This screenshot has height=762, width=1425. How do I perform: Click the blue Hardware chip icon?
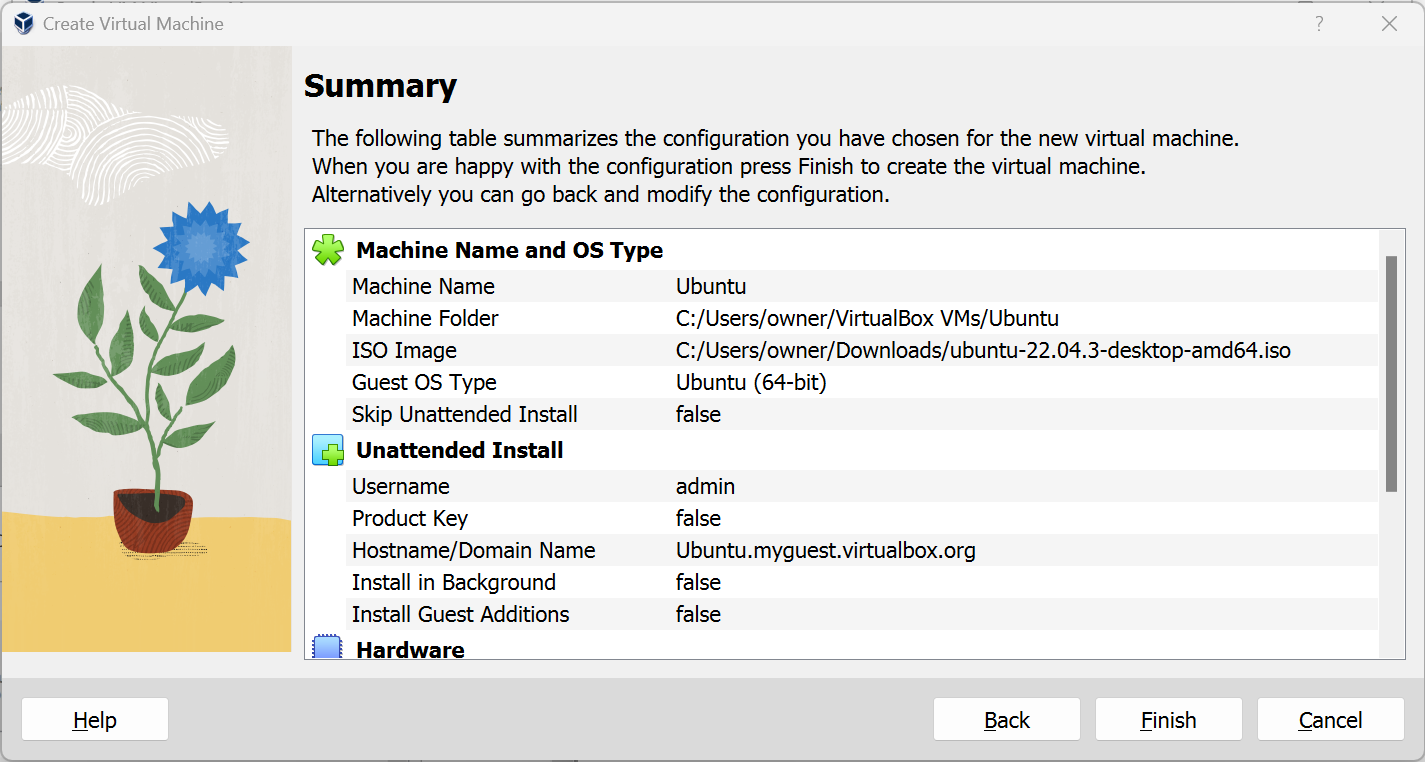click(328, 648)
